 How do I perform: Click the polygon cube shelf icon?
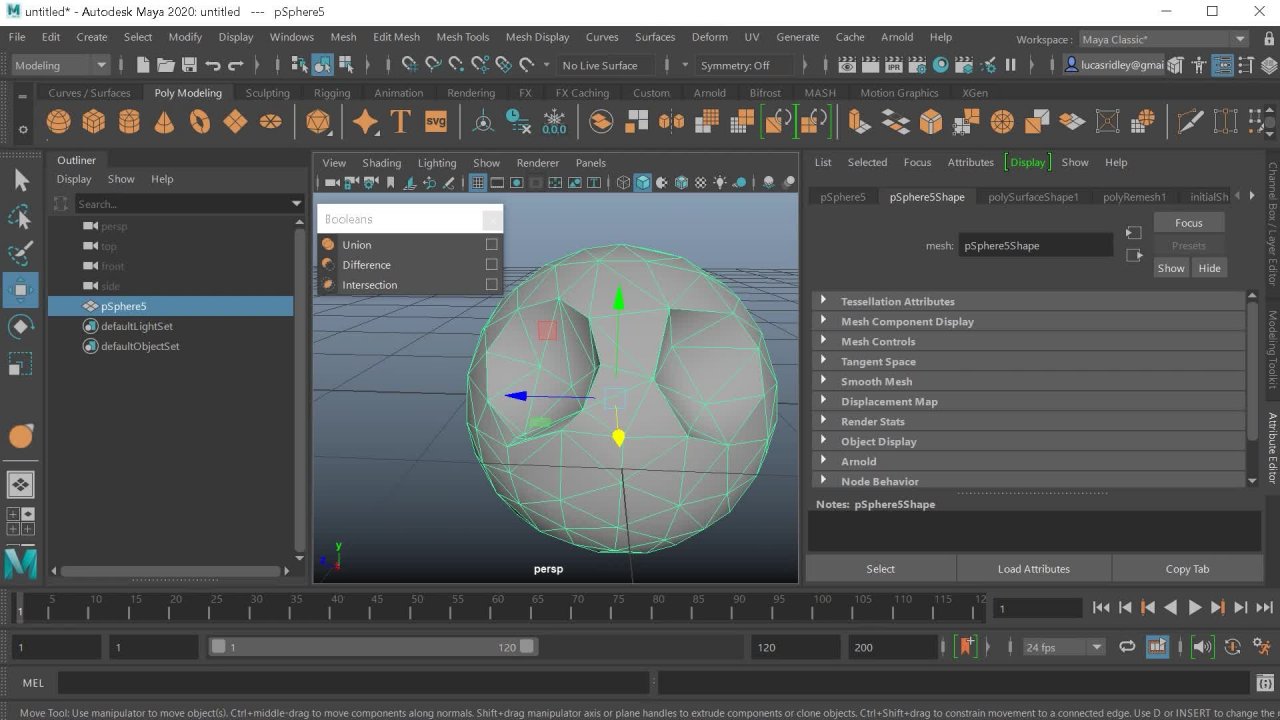[94, 122]
